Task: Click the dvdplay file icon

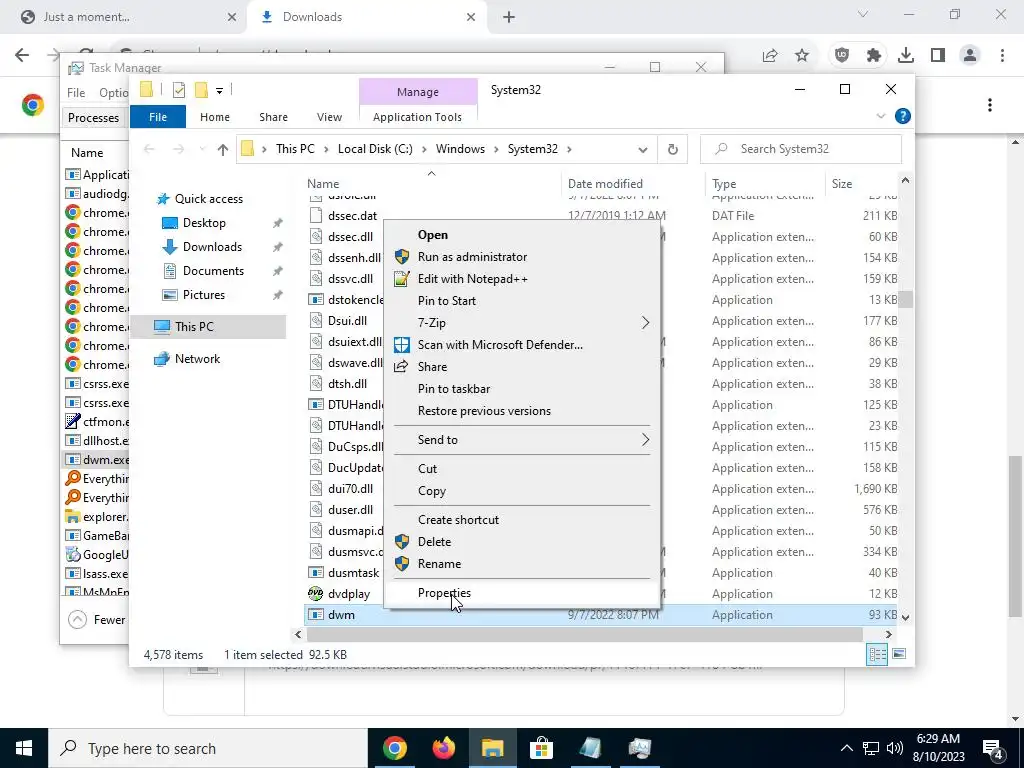Action: [x=315, y=594]
